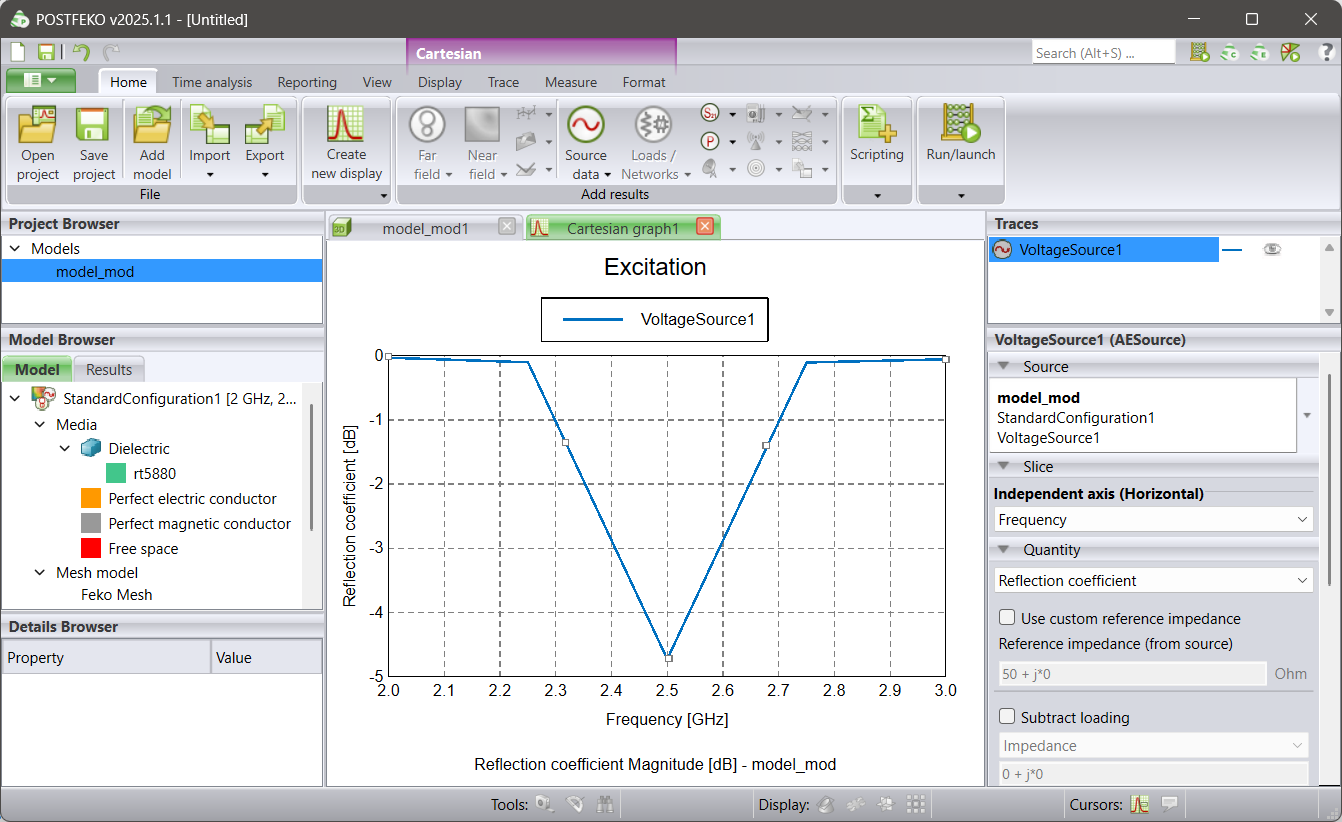Open the Format ribbon tab
The image size is (1342, 822).
pos(644,83)
